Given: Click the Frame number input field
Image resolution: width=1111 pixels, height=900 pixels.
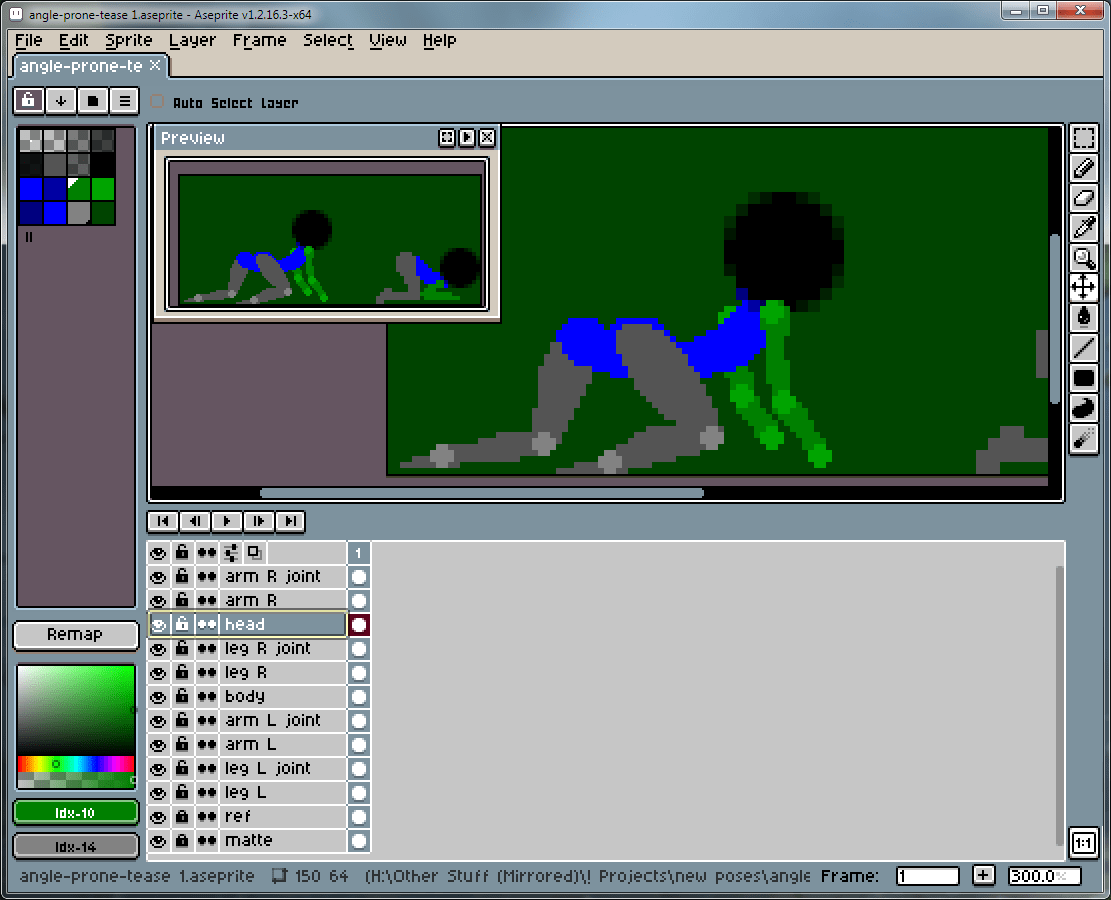Looking at the screenshot, I should tap(927, 876).
